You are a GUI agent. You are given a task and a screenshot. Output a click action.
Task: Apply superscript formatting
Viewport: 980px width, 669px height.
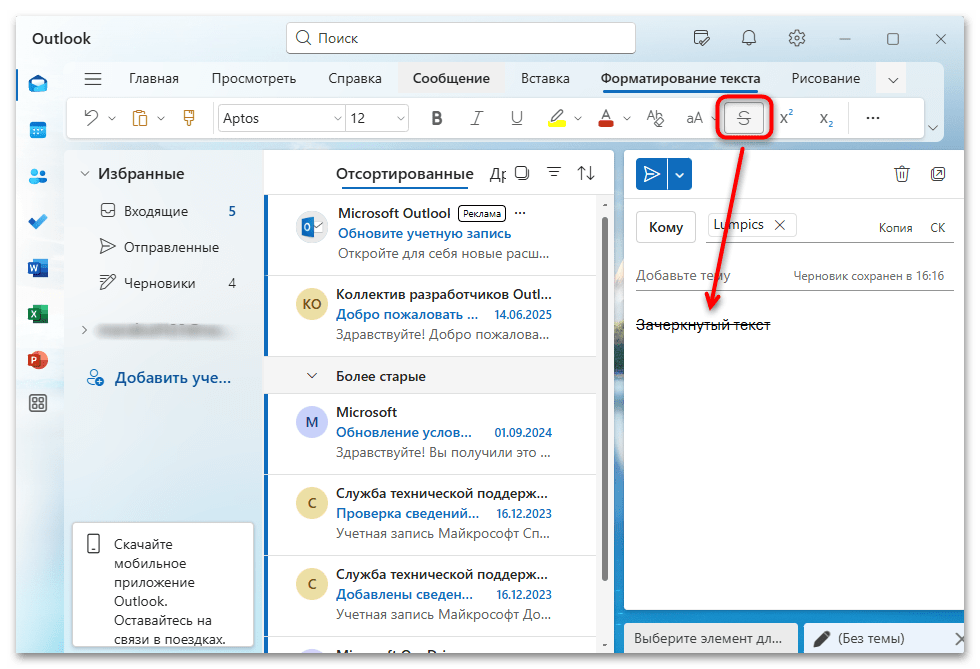tap(786, 117)
